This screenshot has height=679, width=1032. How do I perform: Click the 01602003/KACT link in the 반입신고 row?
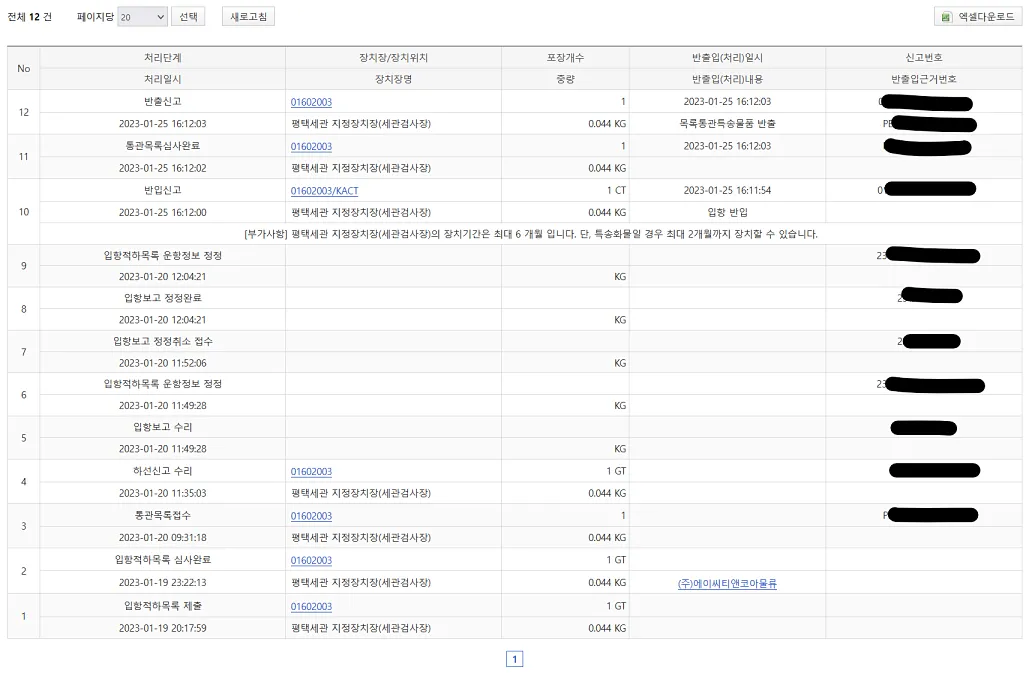tap(321, 190)
